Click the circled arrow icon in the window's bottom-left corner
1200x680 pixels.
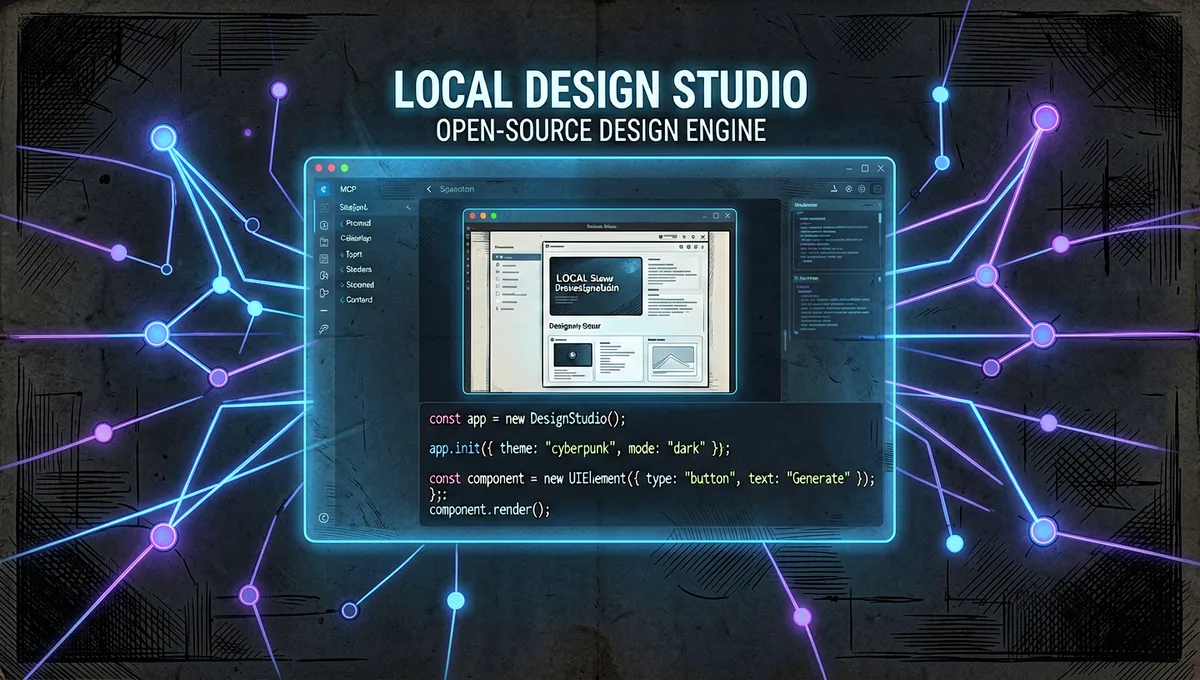(324, 517)
